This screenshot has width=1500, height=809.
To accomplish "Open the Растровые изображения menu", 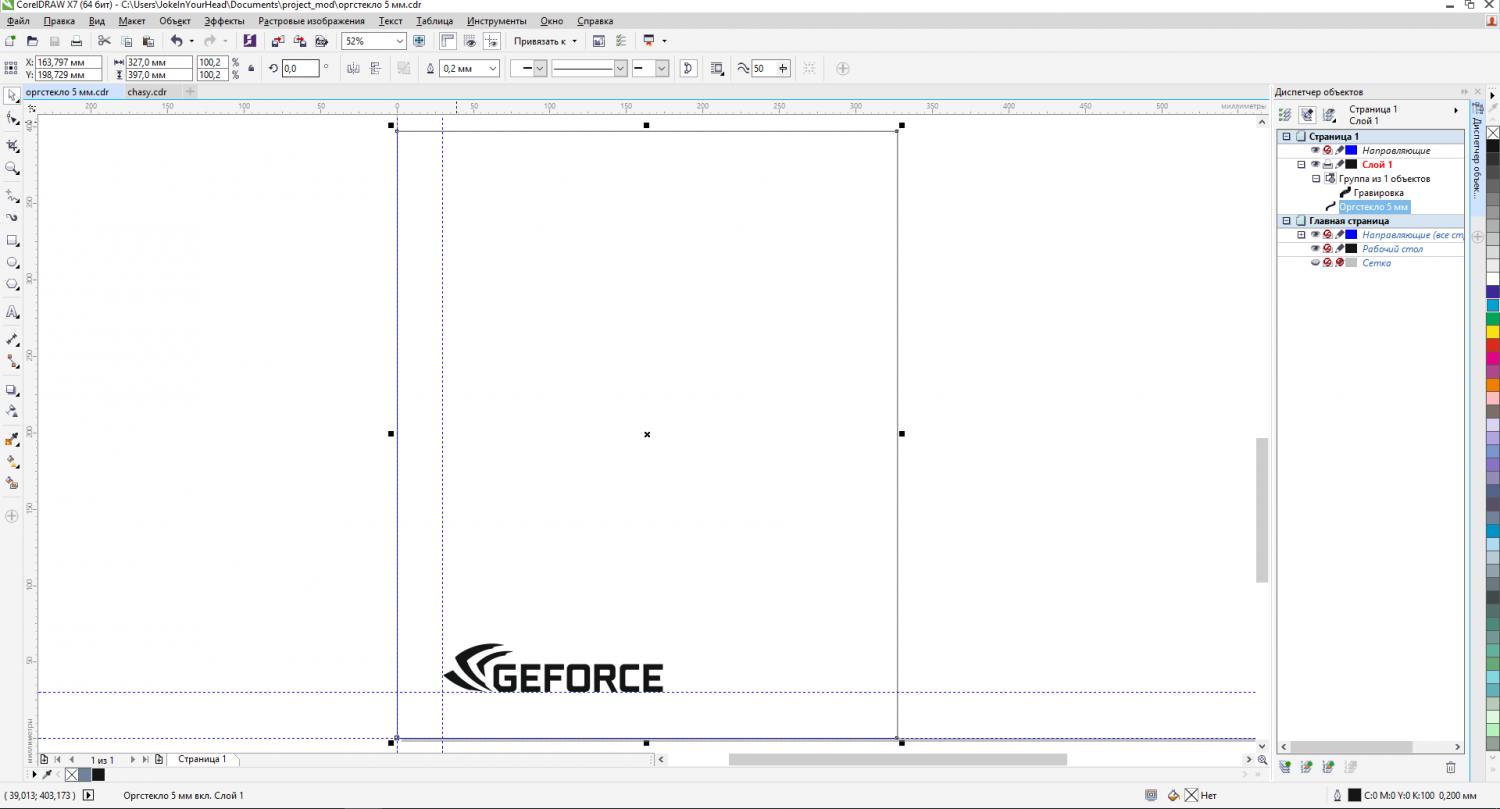I will click(x=311, y=20).
